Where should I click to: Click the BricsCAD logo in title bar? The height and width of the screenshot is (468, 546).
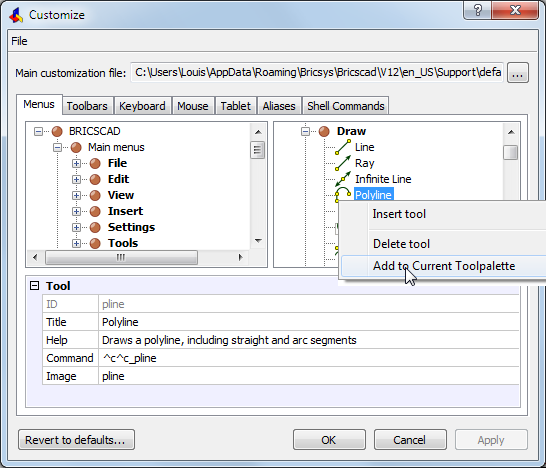pos(16,15)
